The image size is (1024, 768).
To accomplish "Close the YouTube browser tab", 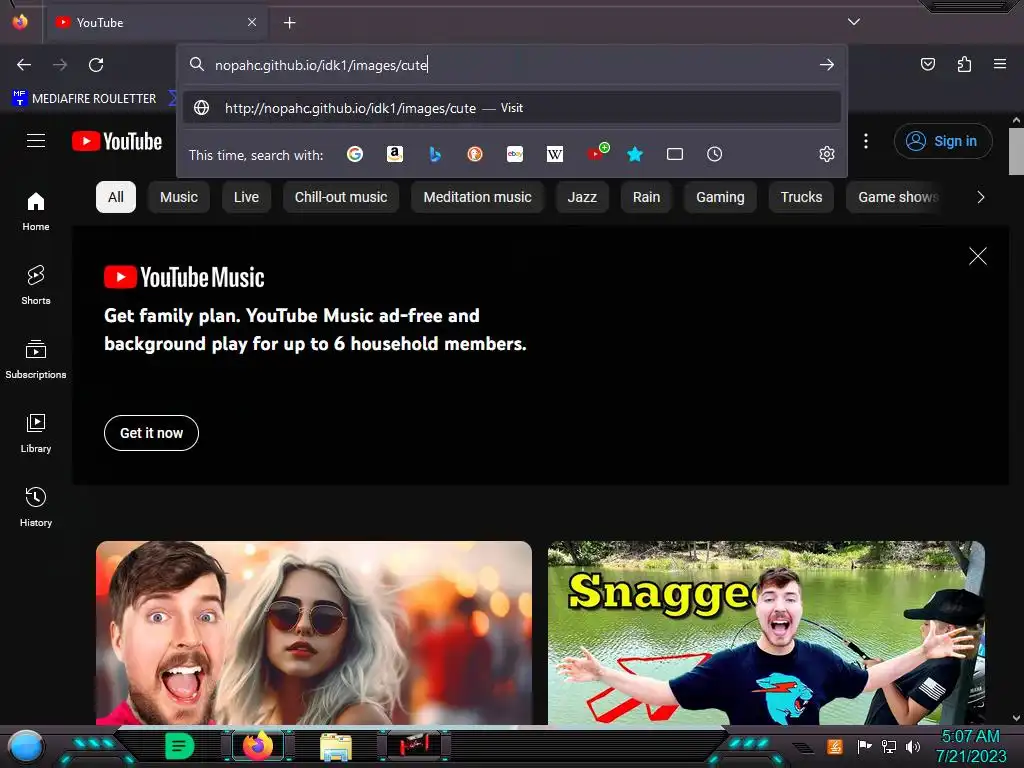I will pyautogui.click(x=251, y=22).
